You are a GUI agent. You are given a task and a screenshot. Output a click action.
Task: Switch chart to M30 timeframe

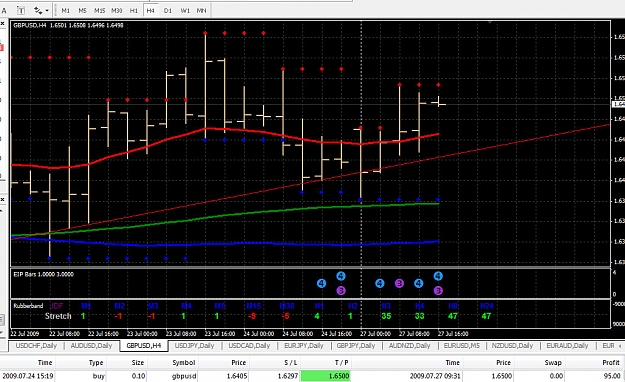pos(117,11)
